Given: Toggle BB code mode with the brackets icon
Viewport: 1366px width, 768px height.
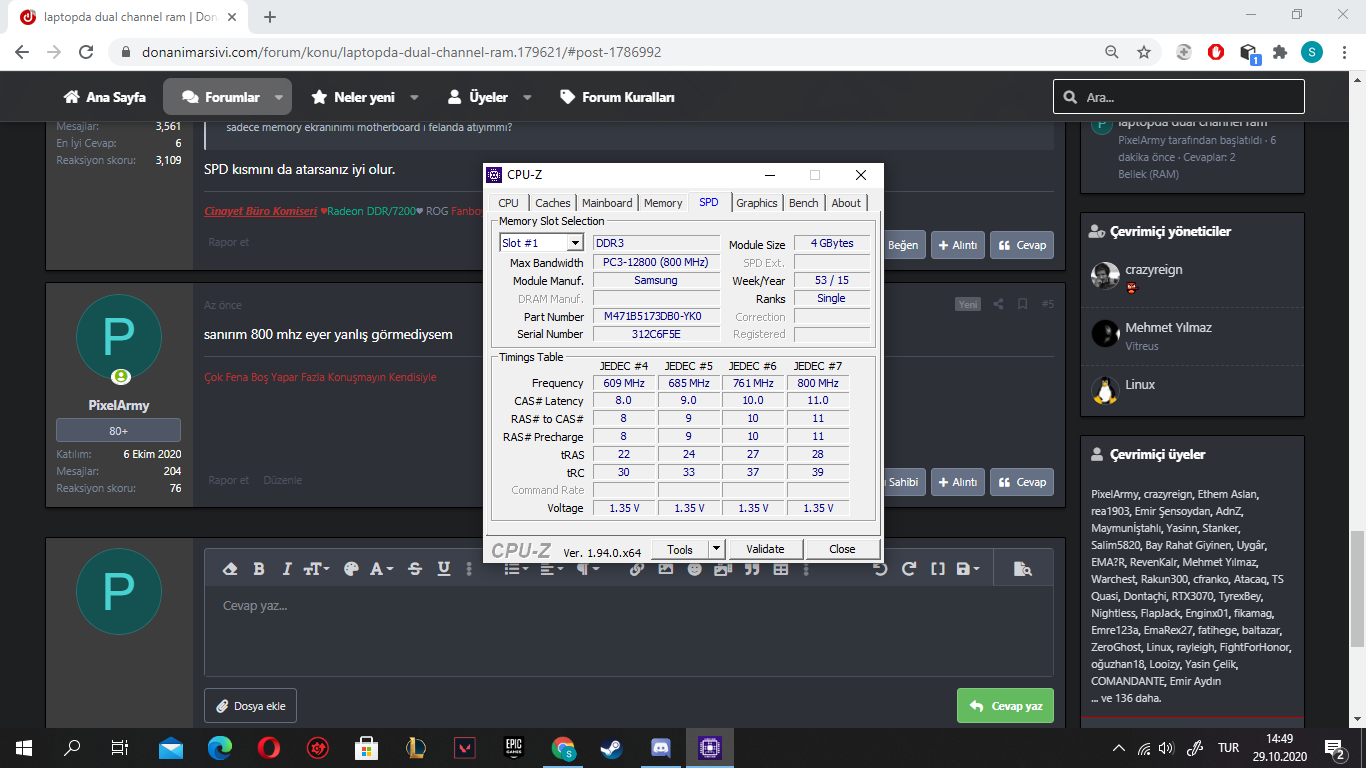Looking at the screenshot, I should (938, 569).
